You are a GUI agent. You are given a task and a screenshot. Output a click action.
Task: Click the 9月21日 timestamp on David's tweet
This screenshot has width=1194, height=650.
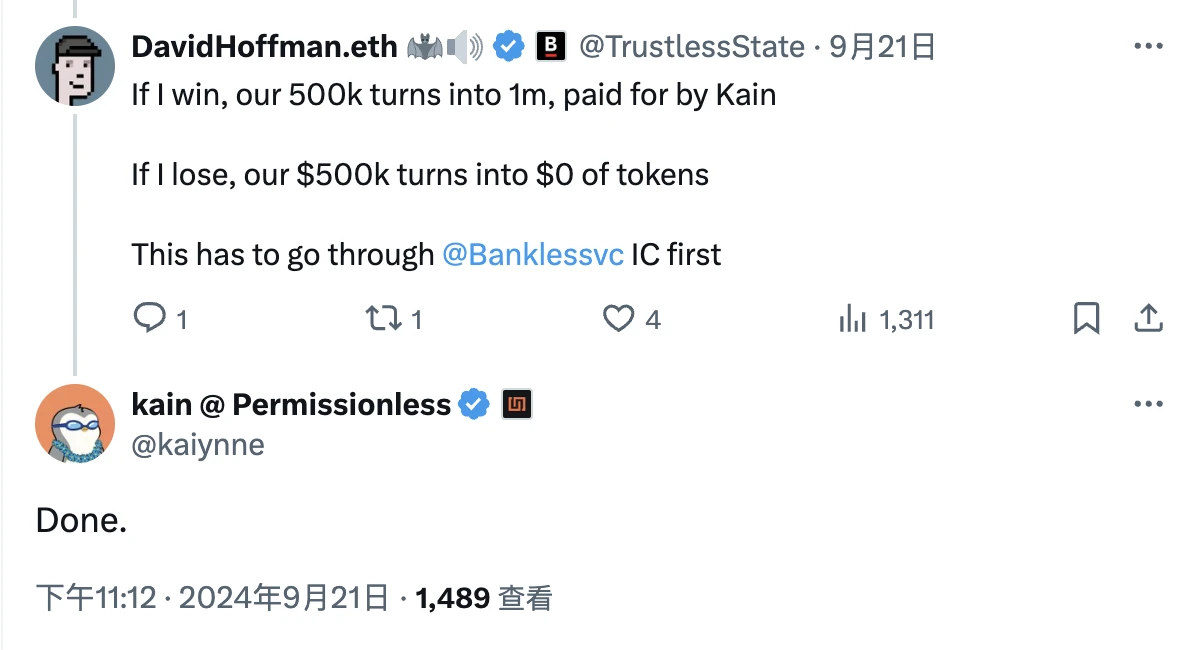(x=884, y=46)
